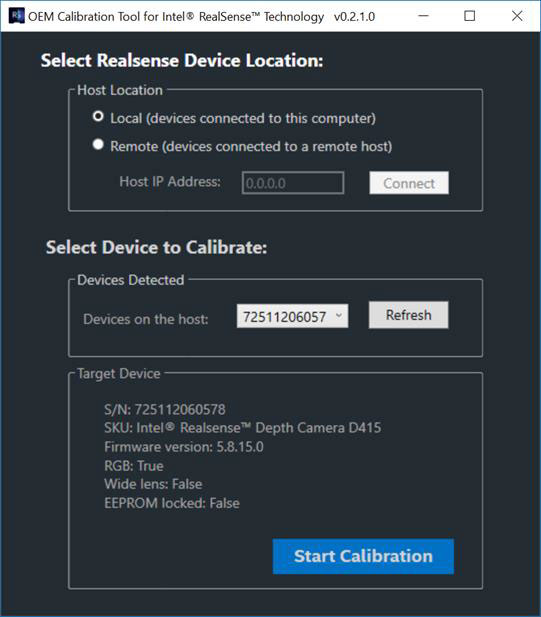Click the SKU Depth Camera D415 line
Viewport: 541px width, 617px height.
[242, 428]
